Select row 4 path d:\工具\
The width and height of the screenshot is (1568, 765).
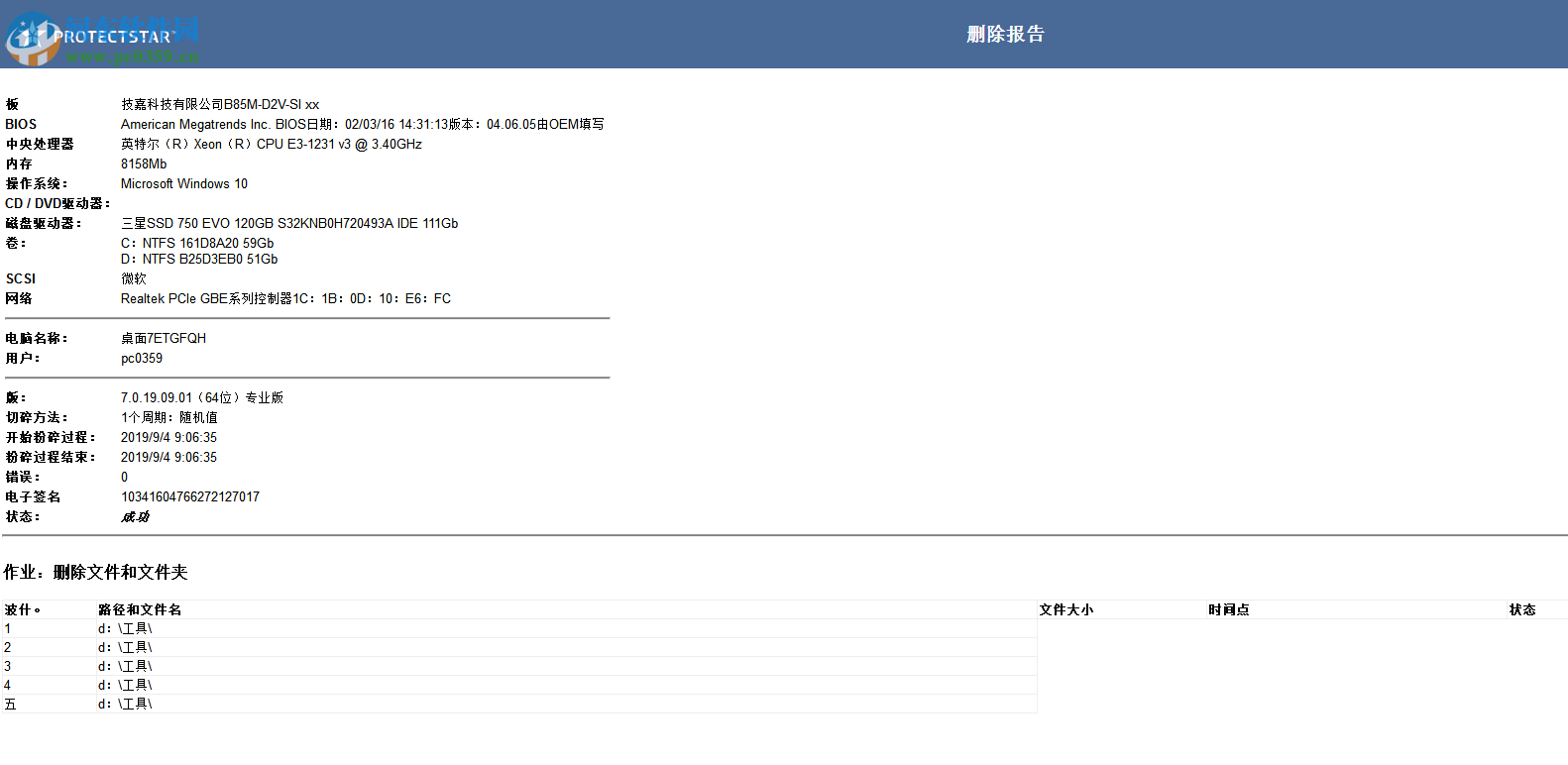(x=125, y=685)
